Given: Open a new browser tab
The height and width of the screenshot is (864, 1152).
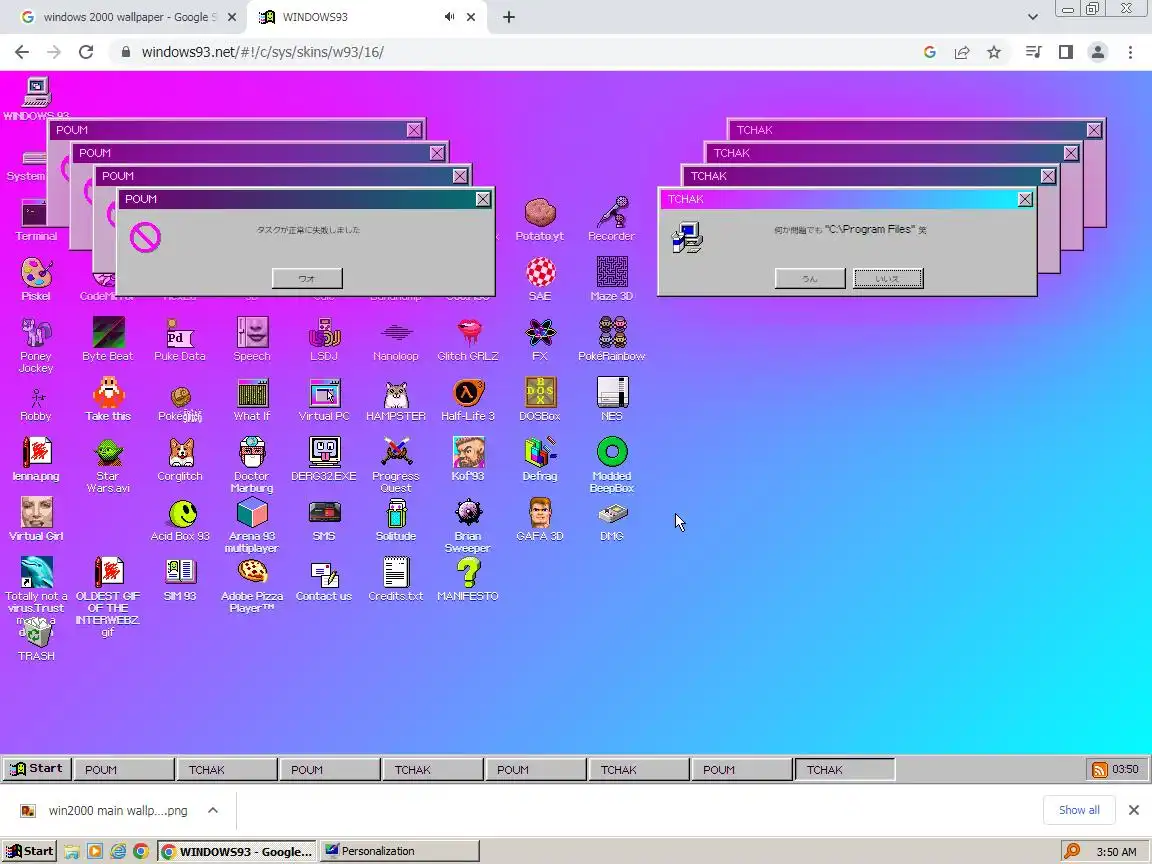Looking at the screenshot, I should (508, 17).
